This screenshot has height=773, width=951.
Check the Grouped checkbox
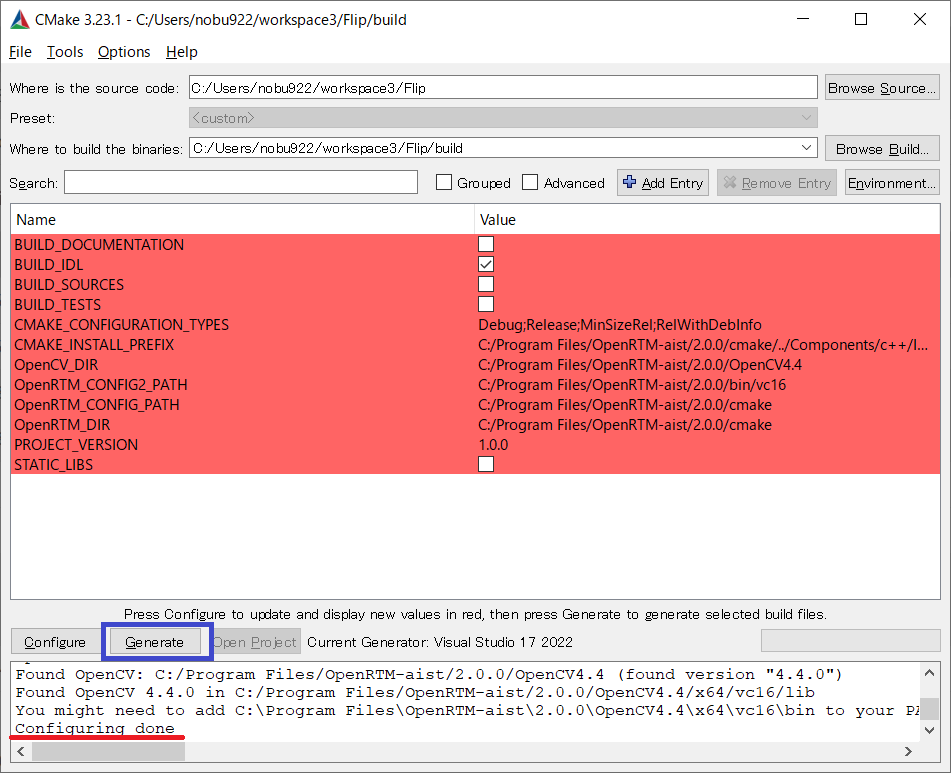(x=444, y=182)
